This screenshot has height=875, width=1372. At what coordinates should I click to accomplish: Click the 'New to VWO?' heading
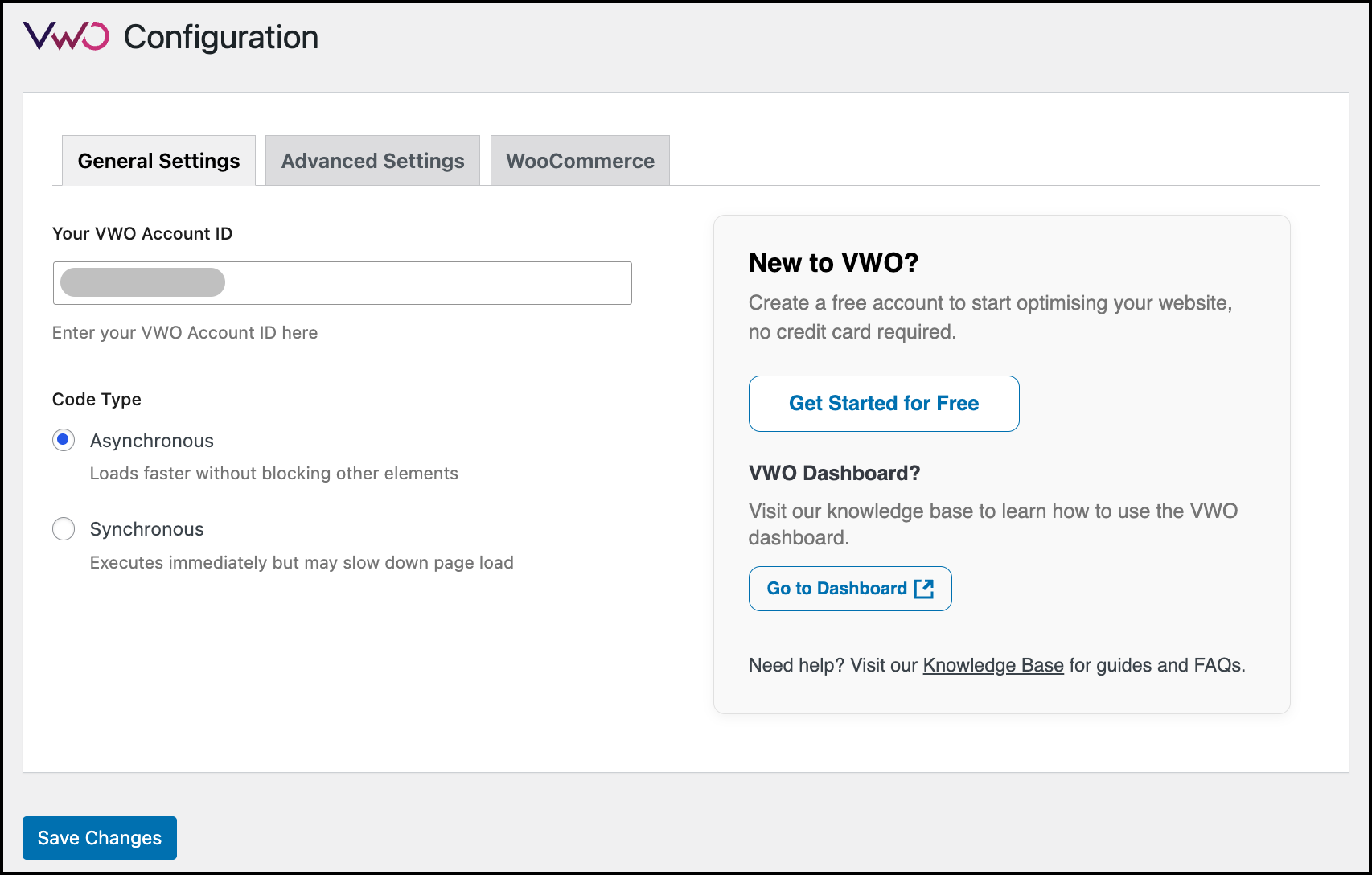833,263
